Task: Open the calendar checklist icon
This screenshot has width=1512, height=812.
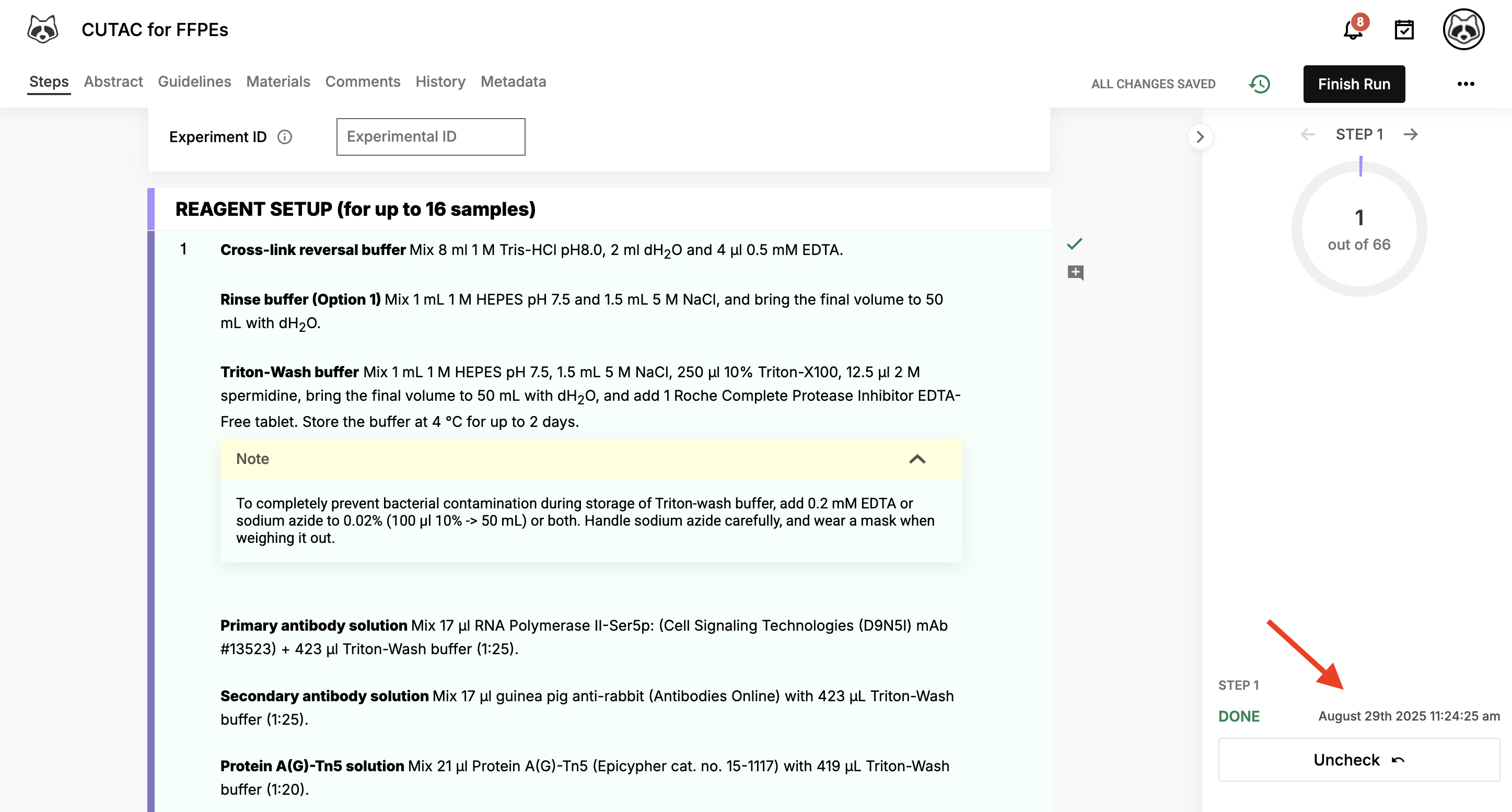Action: pyautogui.click(x=1403, y=29)
